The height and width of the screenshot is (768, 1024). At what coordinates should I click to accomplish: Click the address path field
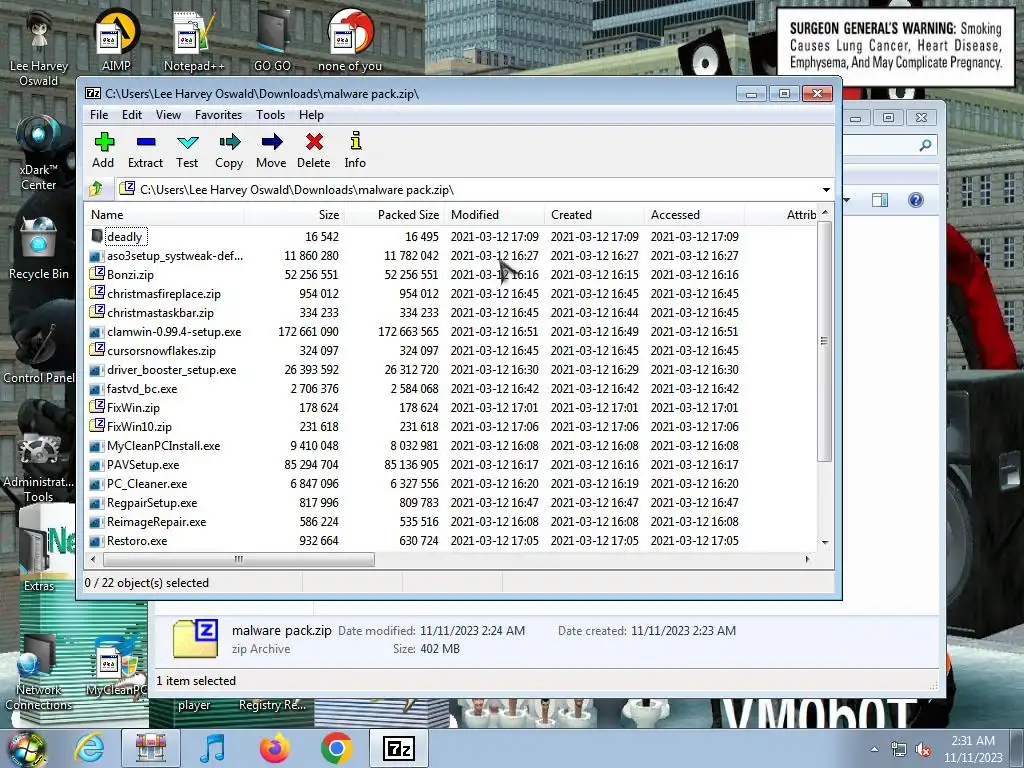click(x=468, y=190)
